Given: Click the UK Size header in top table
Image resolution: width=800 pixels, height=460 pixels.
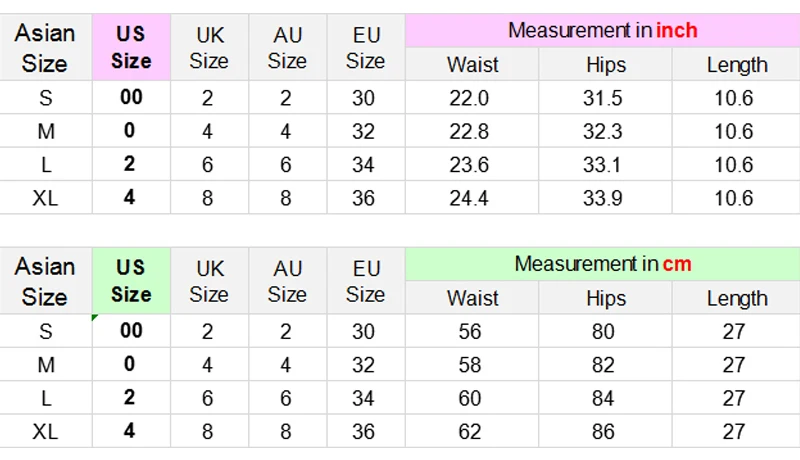Looking at the screenshot, I should [209, 47].
